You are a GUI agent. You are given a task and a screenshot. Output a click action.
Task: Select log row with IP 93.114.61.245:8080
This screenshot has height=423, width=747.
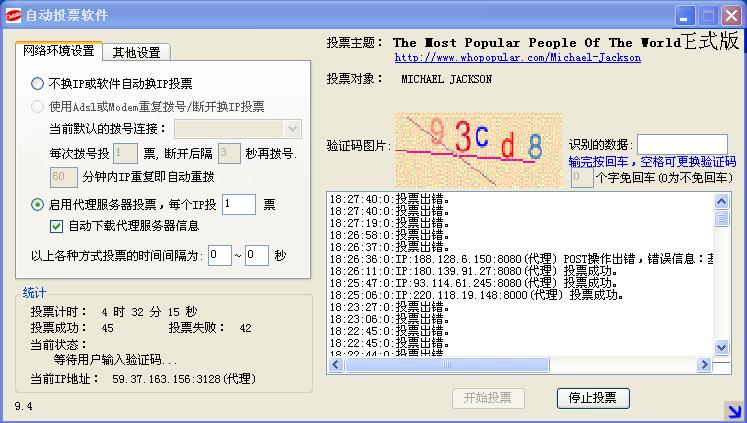[x=474, y=283]
